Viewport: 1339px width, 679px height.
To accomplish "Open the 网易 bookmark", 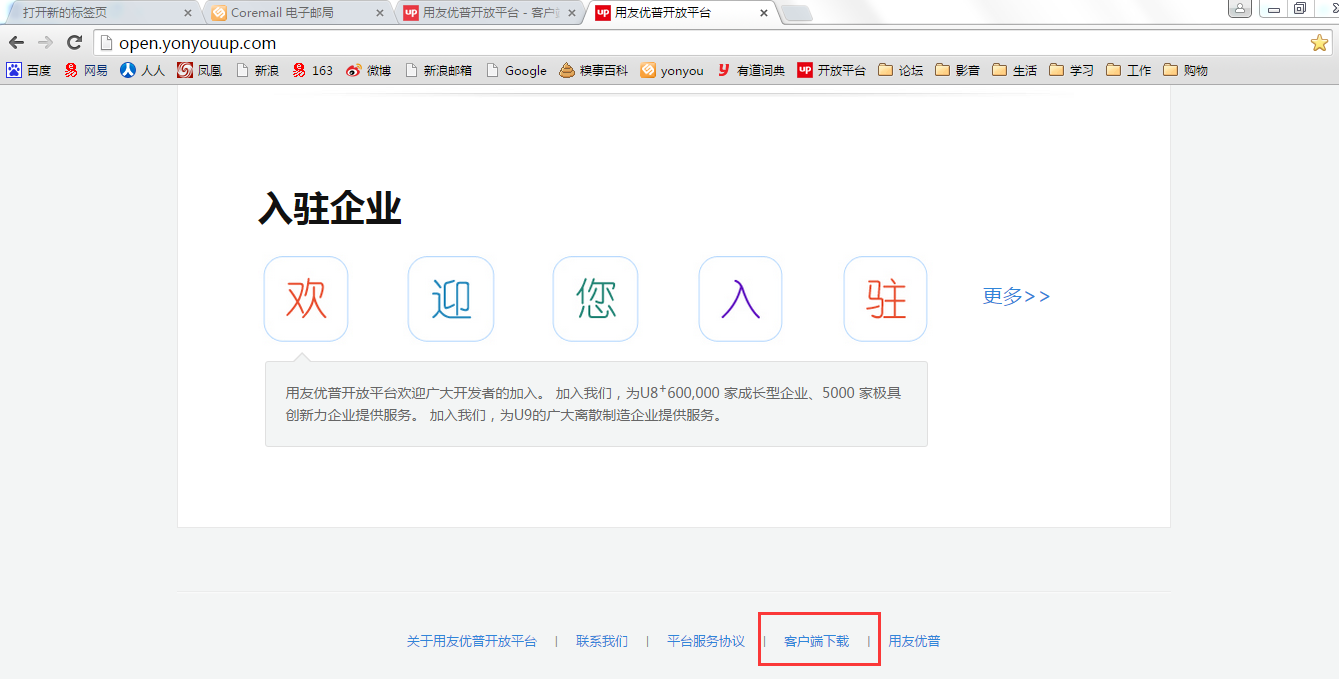I will pos(86,70).
